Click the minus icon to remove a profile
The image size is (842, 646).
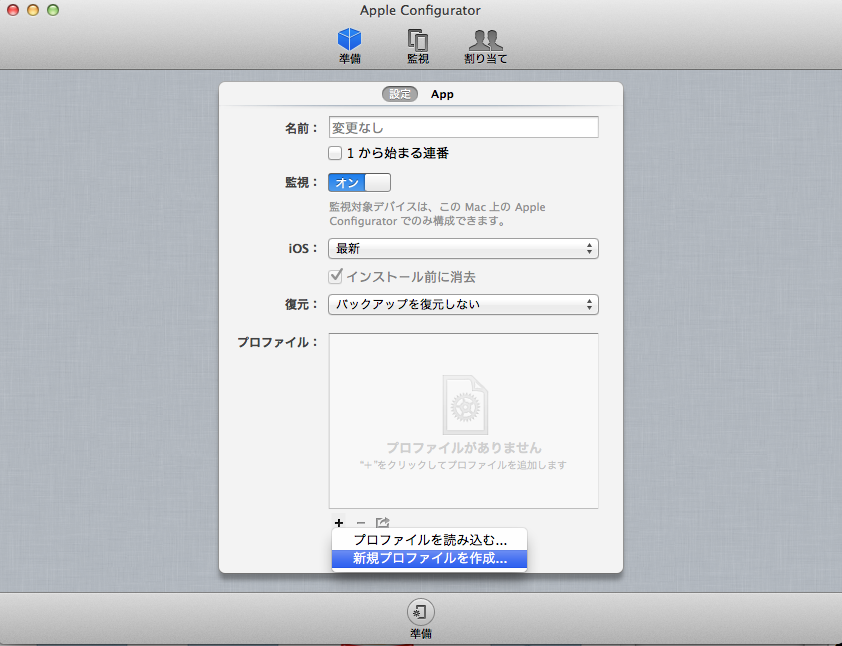361,522
